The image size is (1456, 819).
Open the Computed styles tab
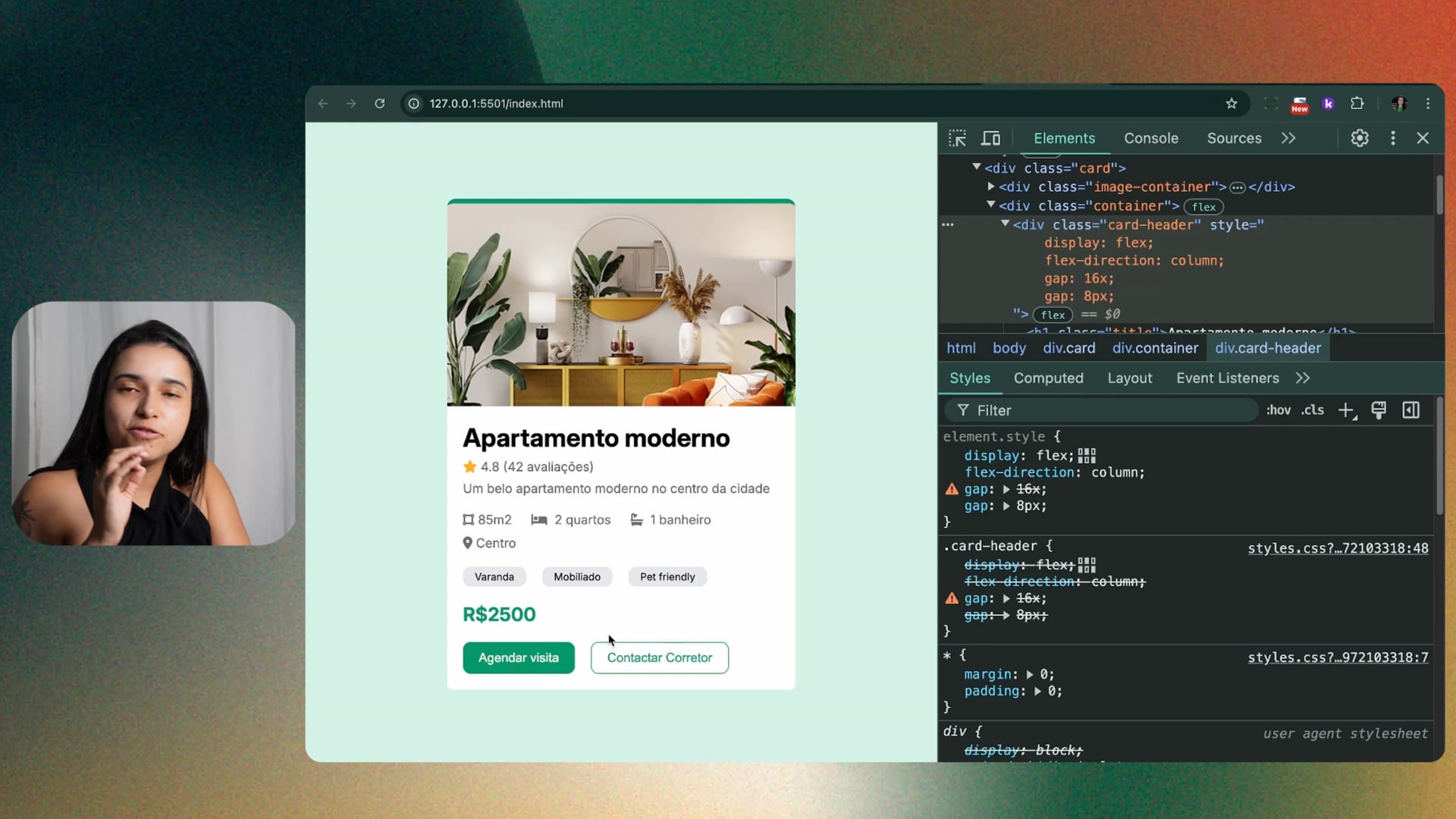click(1048, 378)
